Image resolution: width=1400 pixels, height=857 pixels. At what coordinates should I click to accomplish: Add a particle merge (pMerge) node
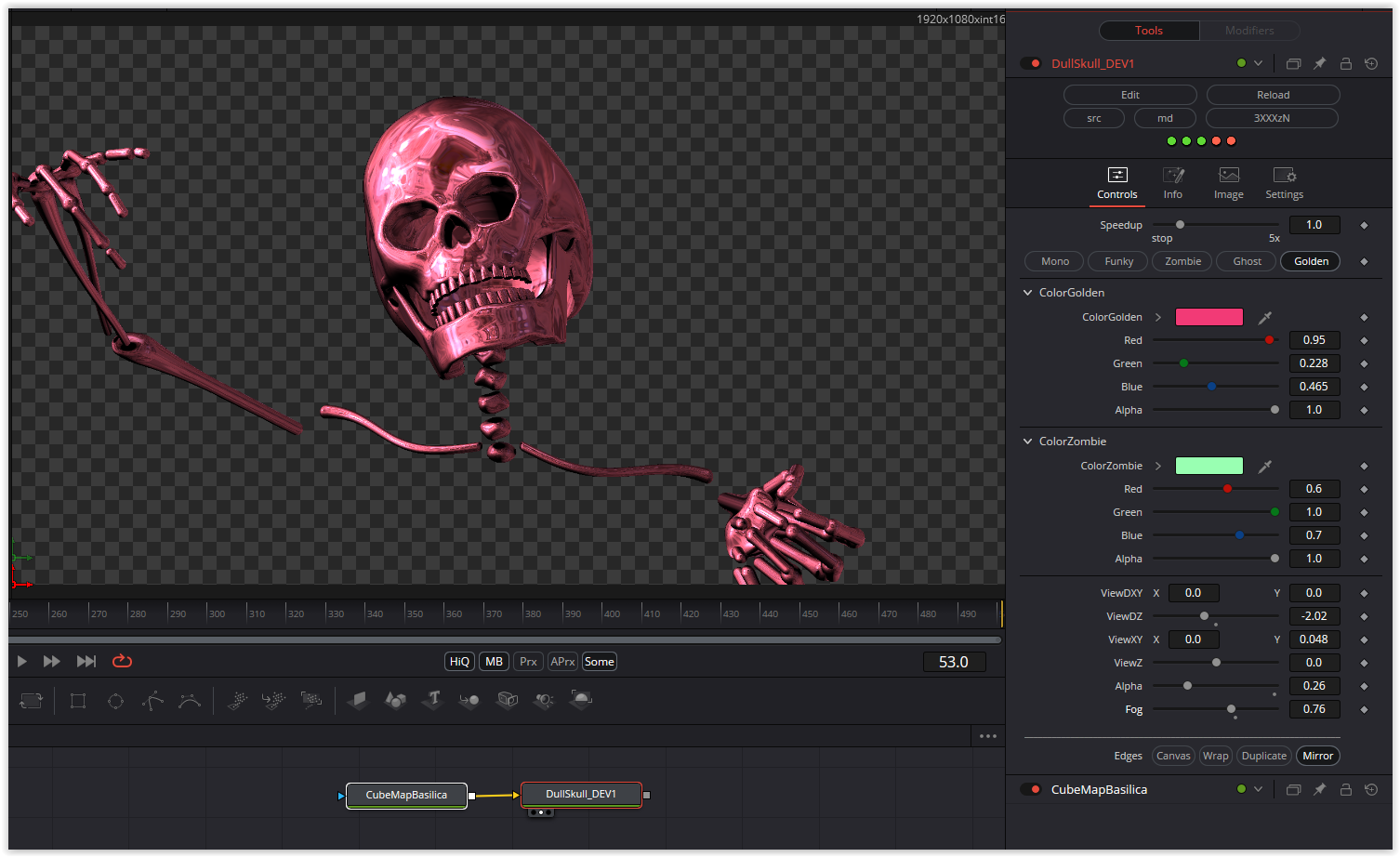click(273, 700)
